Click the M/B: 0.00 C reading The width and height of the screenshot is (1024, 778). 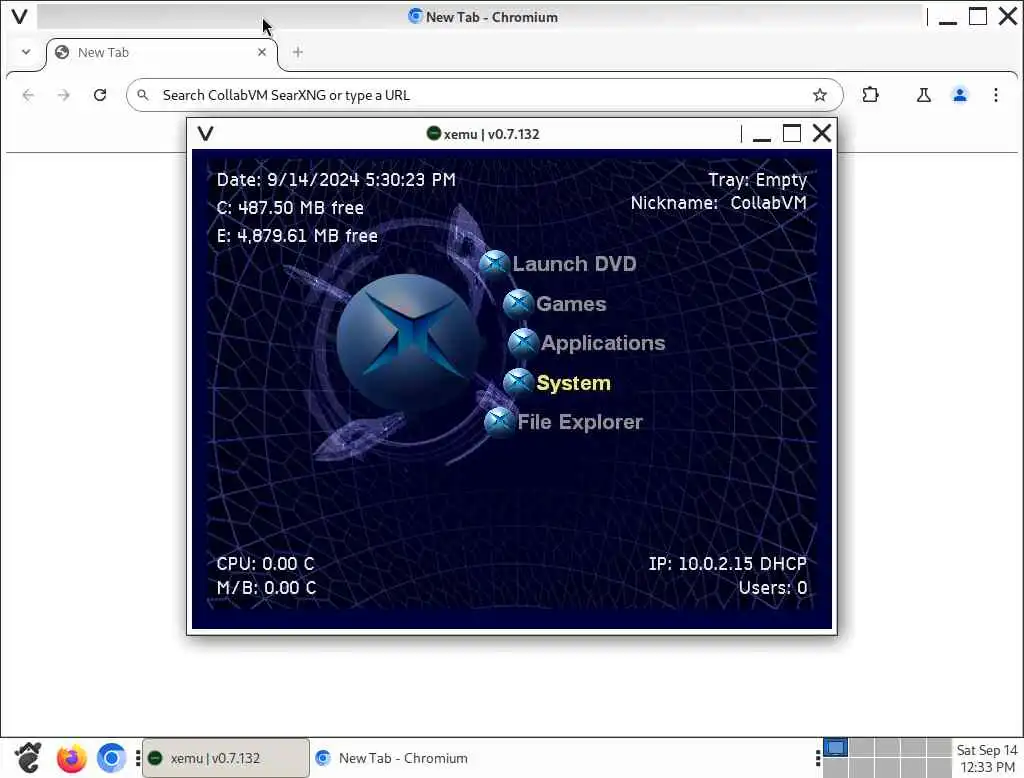[x=266, y=588]
